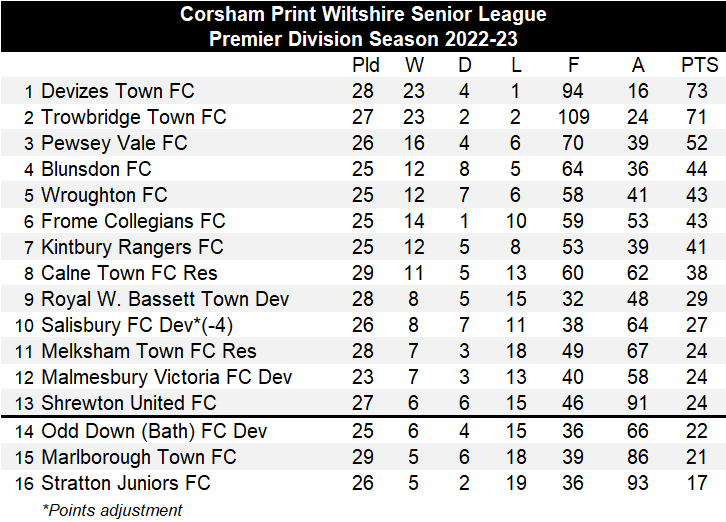Select the Trowbridge Town FC row name

pyautogui.click(x=133, y=117)
